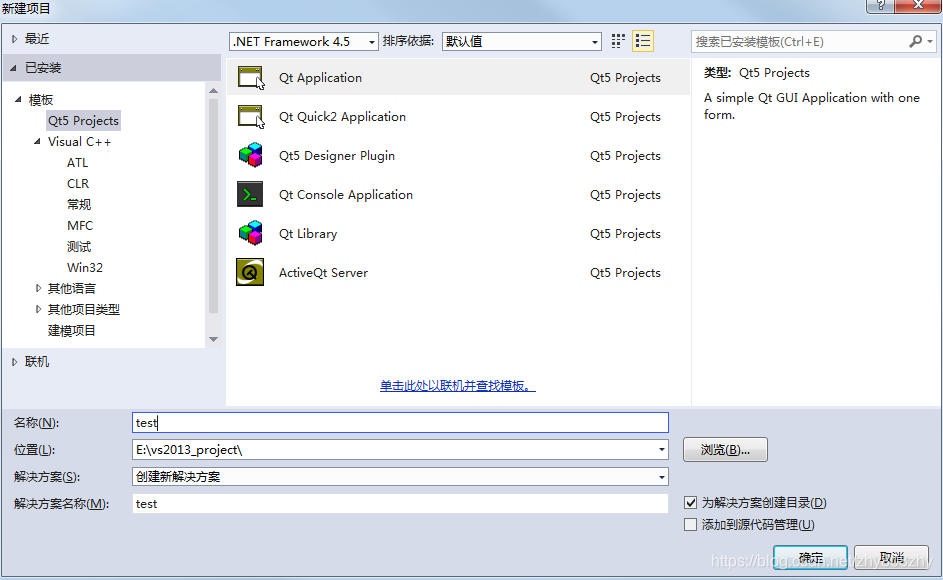Click the 取消 cancel button

point(891,557)
